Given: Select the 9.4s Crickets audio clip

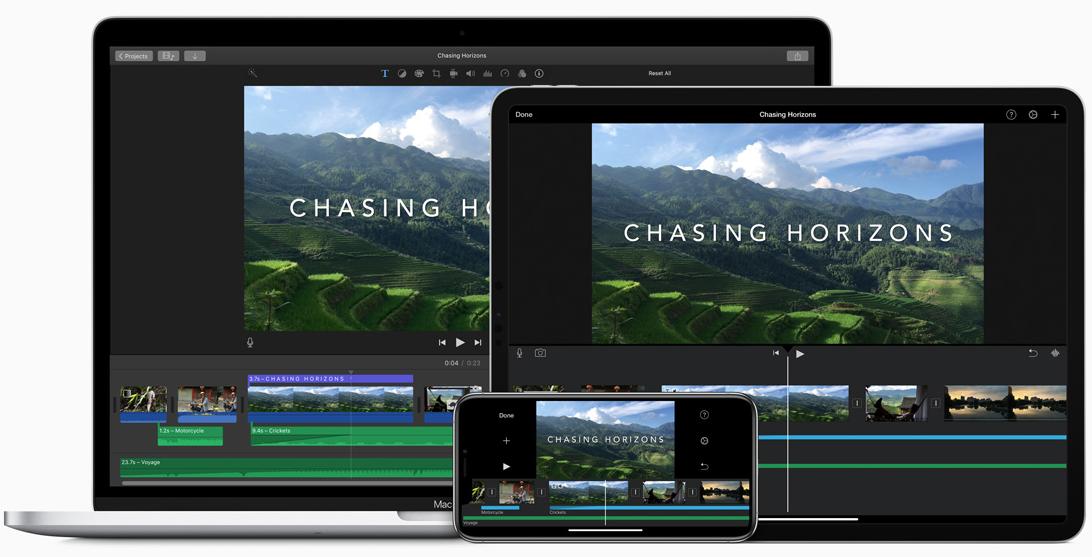Looking at the screenshot, I should [x=352, y=436].
